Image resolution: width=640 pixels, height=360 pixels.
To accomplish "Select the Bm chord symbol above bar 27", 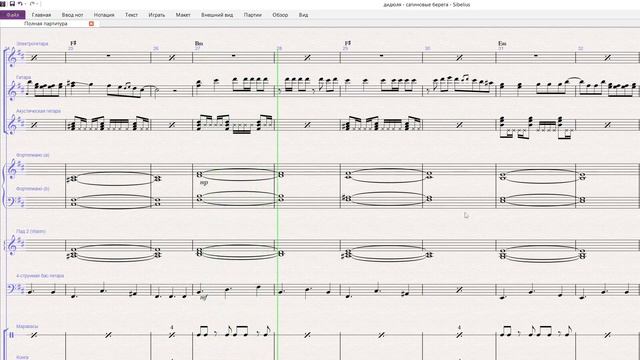I will point(199,43).
